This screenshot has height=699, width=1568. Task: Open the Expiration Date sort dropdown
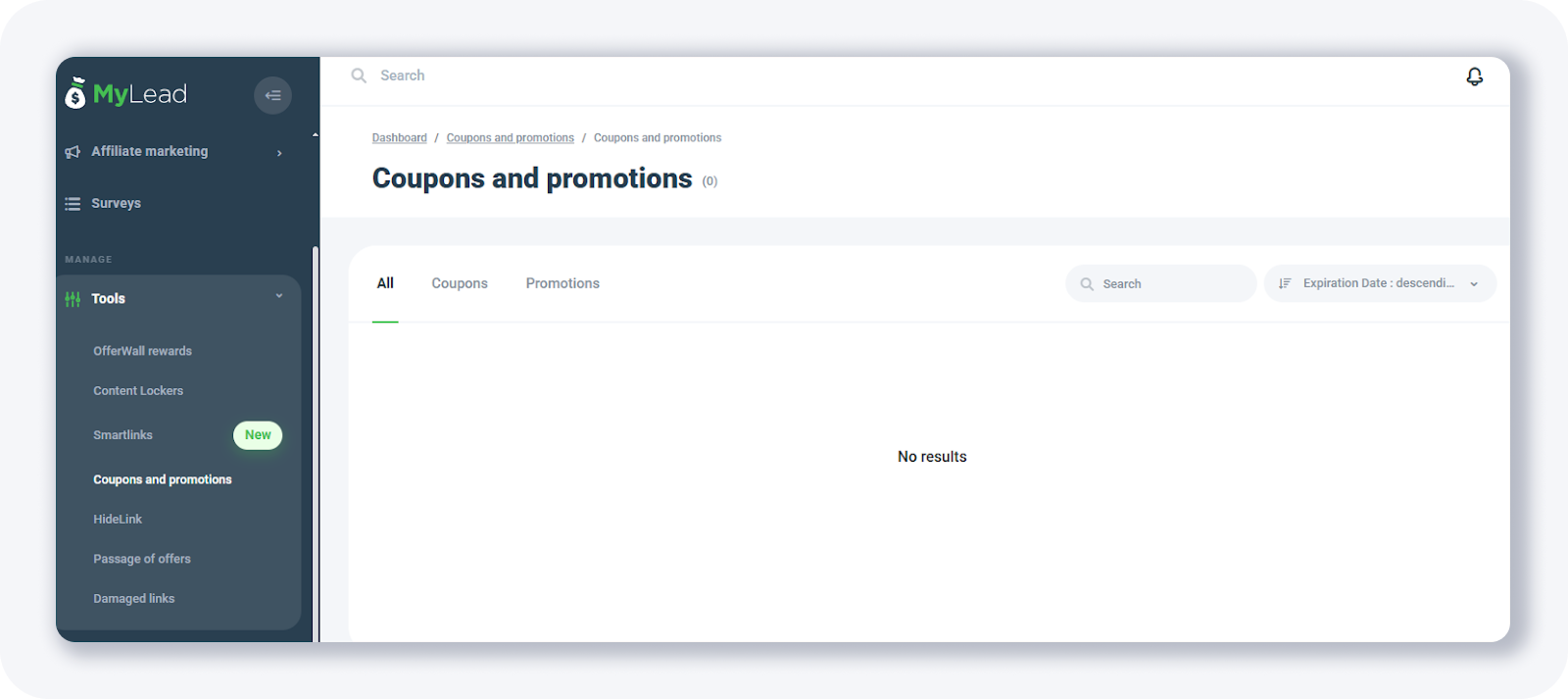[x=1379, y=283]
